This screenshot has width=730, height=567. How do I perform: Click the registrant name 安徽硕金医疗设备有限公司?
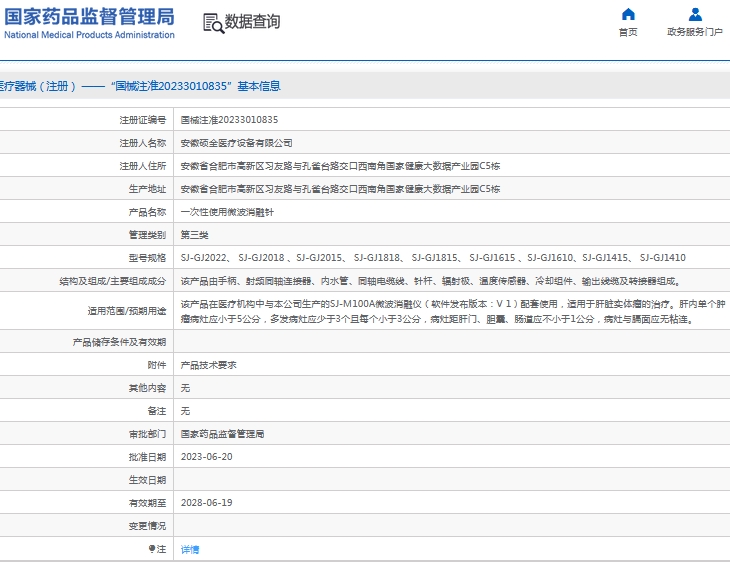pos(236,143)
